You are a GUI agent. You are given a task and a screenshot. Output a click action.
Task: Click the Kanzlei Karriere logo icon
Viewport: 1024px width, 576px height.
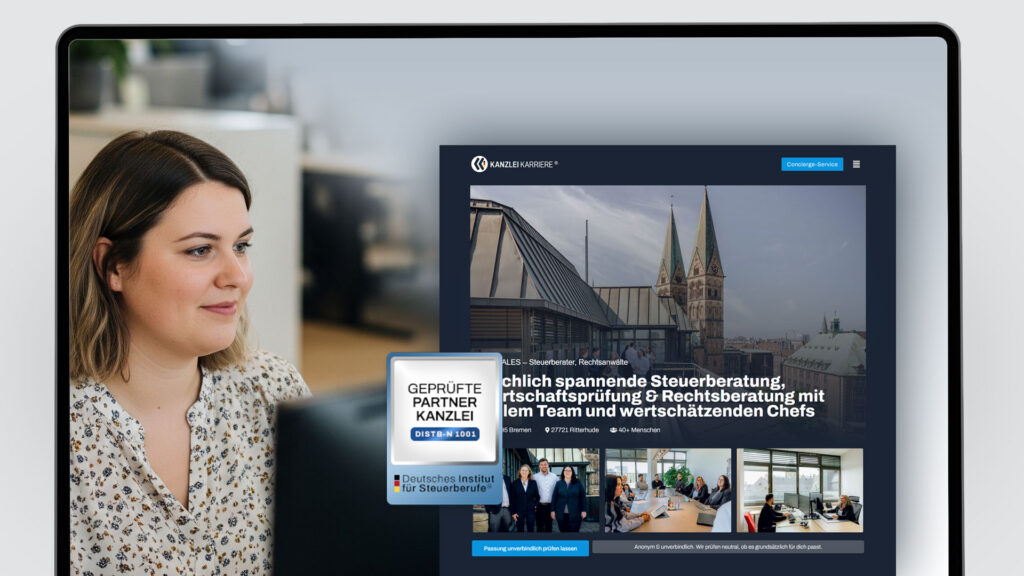click(479, 164)
